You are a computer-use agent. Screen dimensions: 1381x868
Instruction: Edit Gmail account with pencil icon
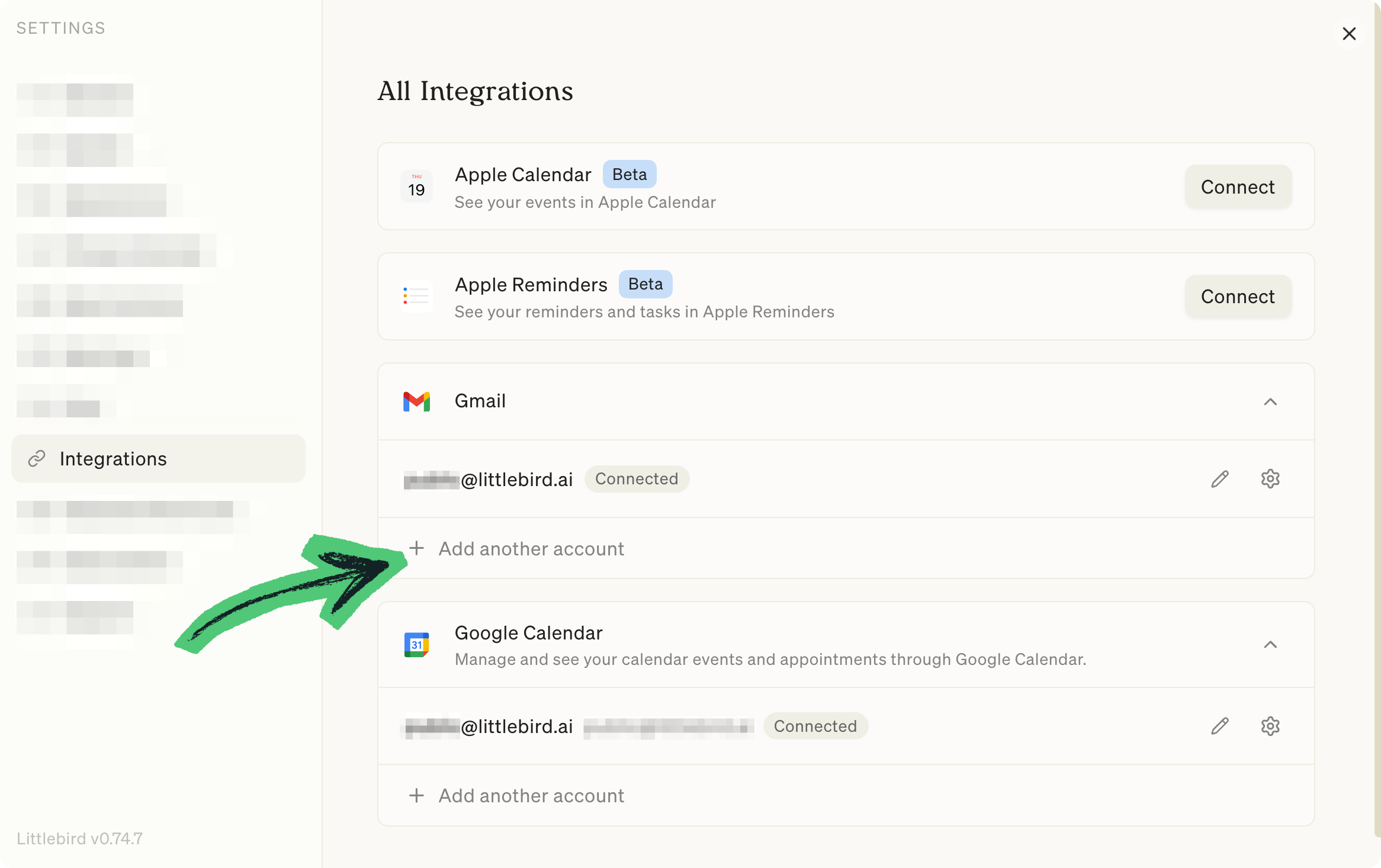1219,479
